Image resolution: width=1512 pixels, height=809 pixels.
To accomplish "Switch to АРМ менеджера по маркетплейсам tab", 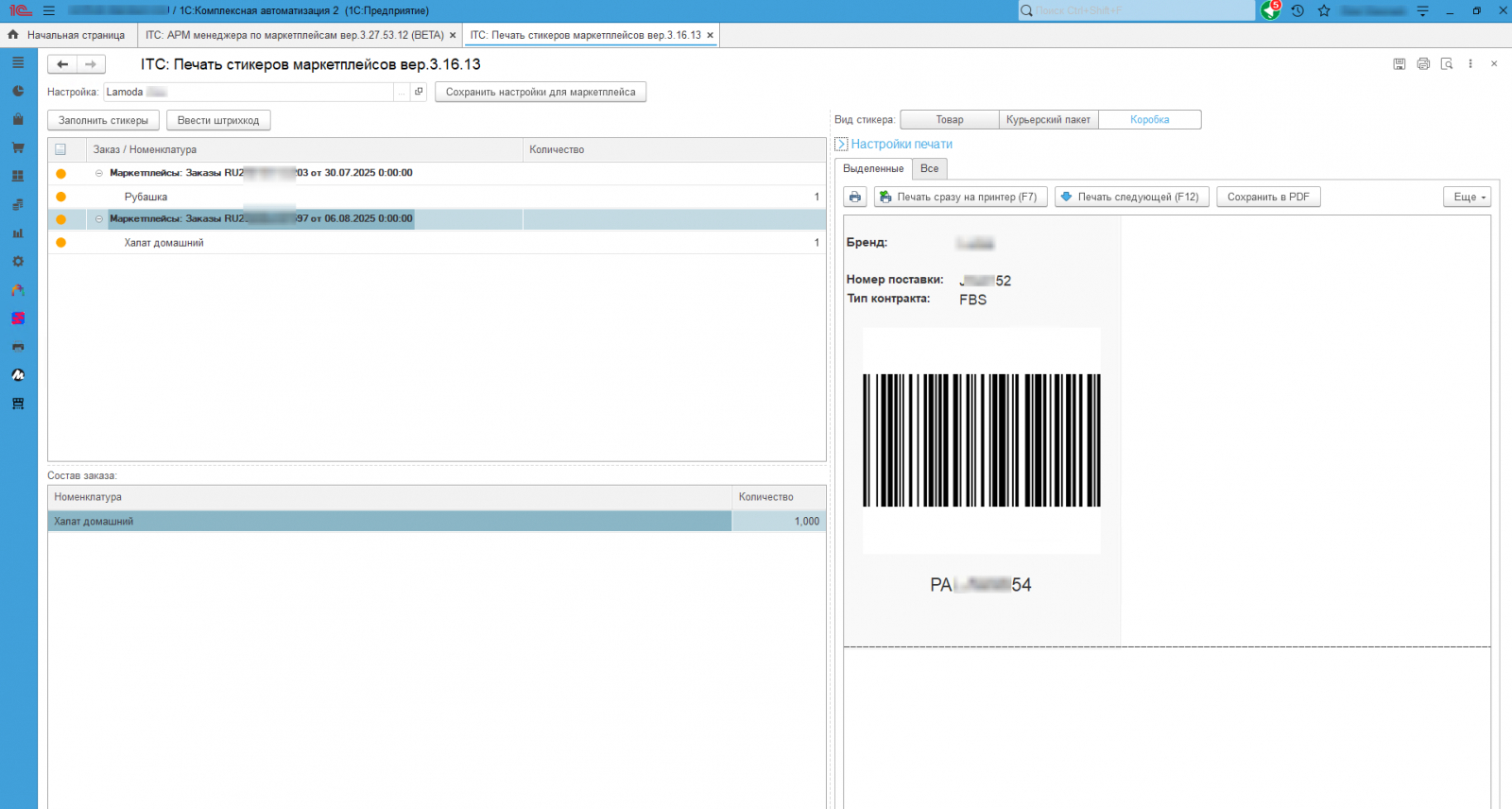I will point(294,35).
